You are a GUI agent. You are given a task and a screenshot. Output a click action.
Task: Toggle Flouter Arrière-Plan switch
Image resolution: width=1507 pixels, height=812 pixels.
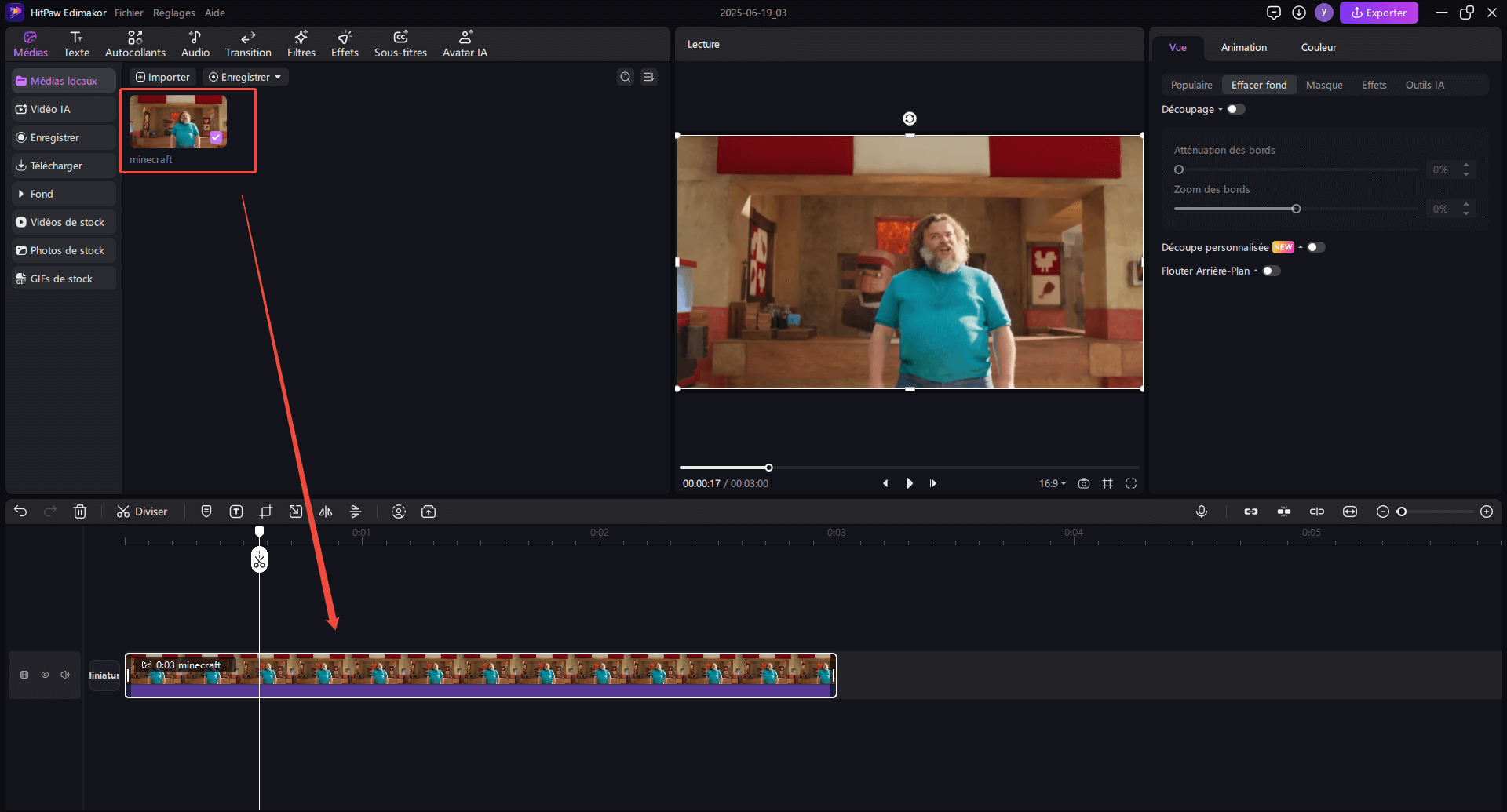(x=1272, y=271)
